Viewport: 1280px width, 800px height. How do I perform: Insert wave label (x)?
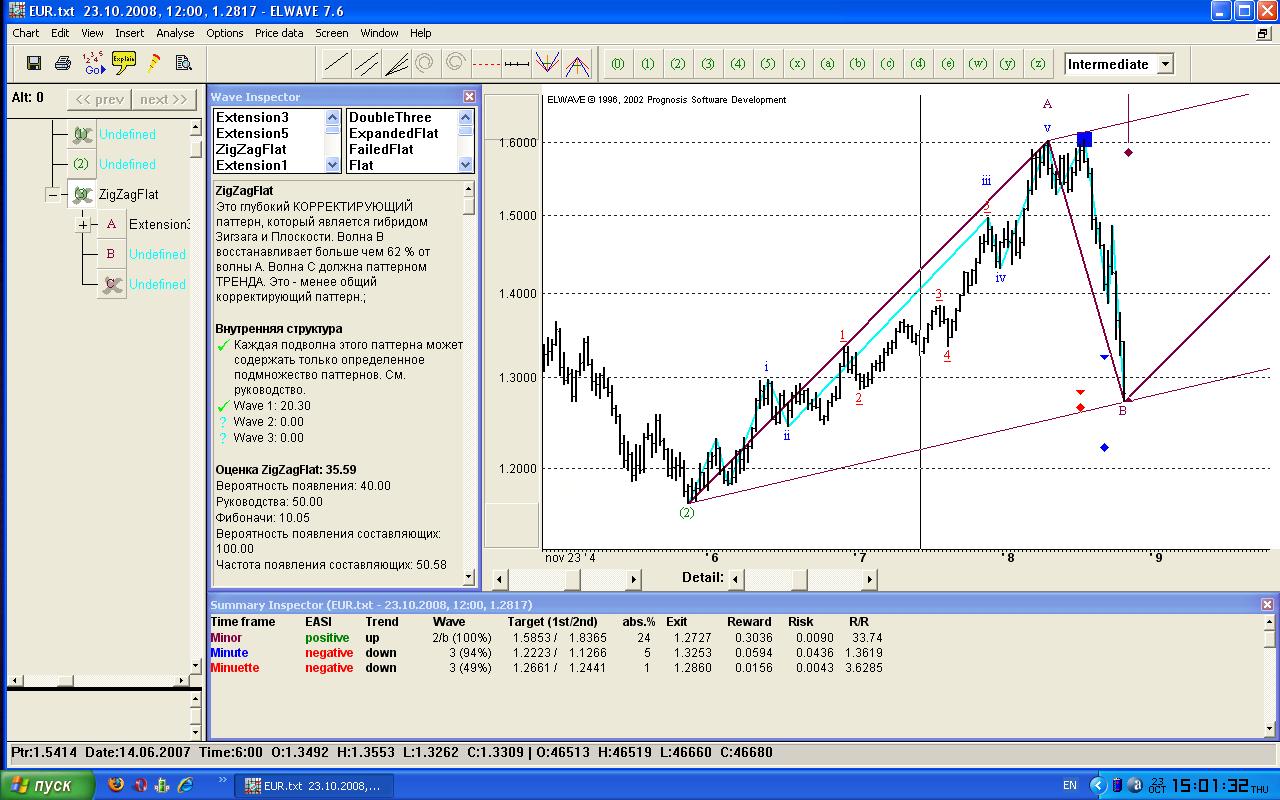coord(798,64)
